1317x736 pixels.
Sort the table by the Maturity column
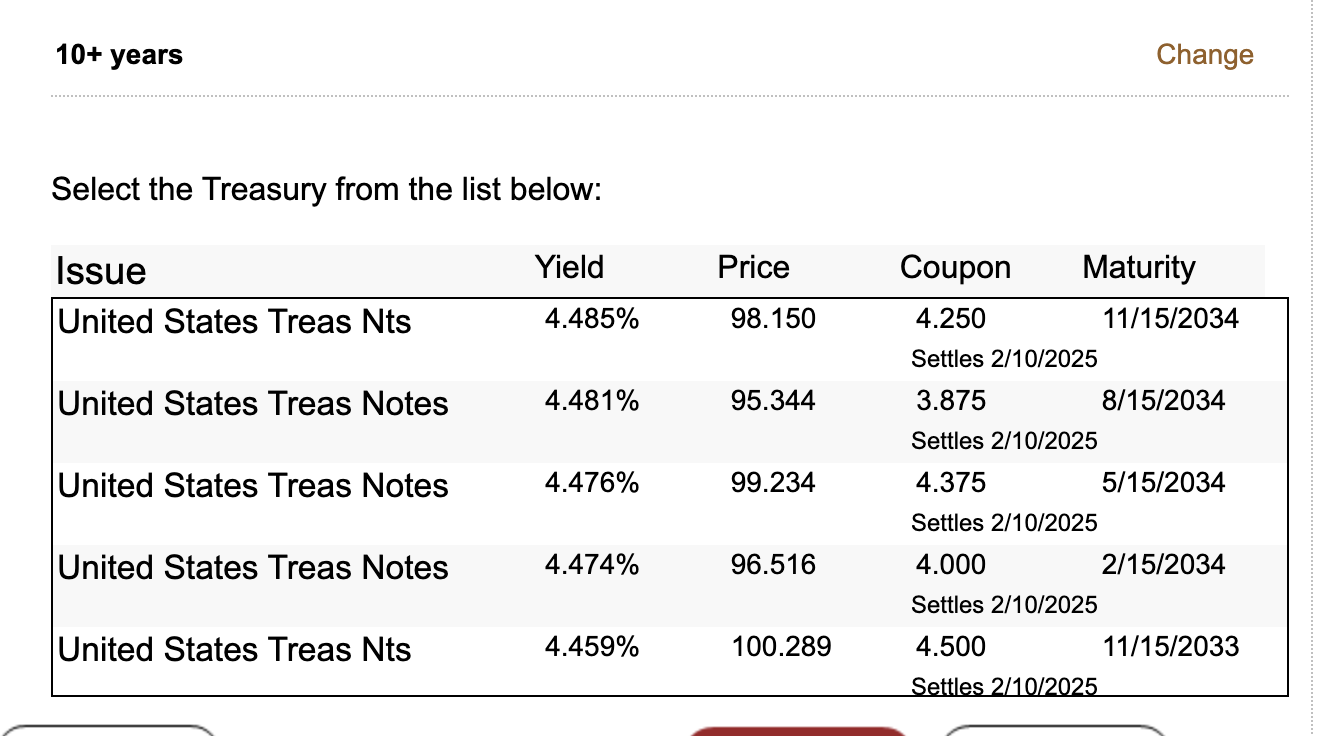[1138, 267]
